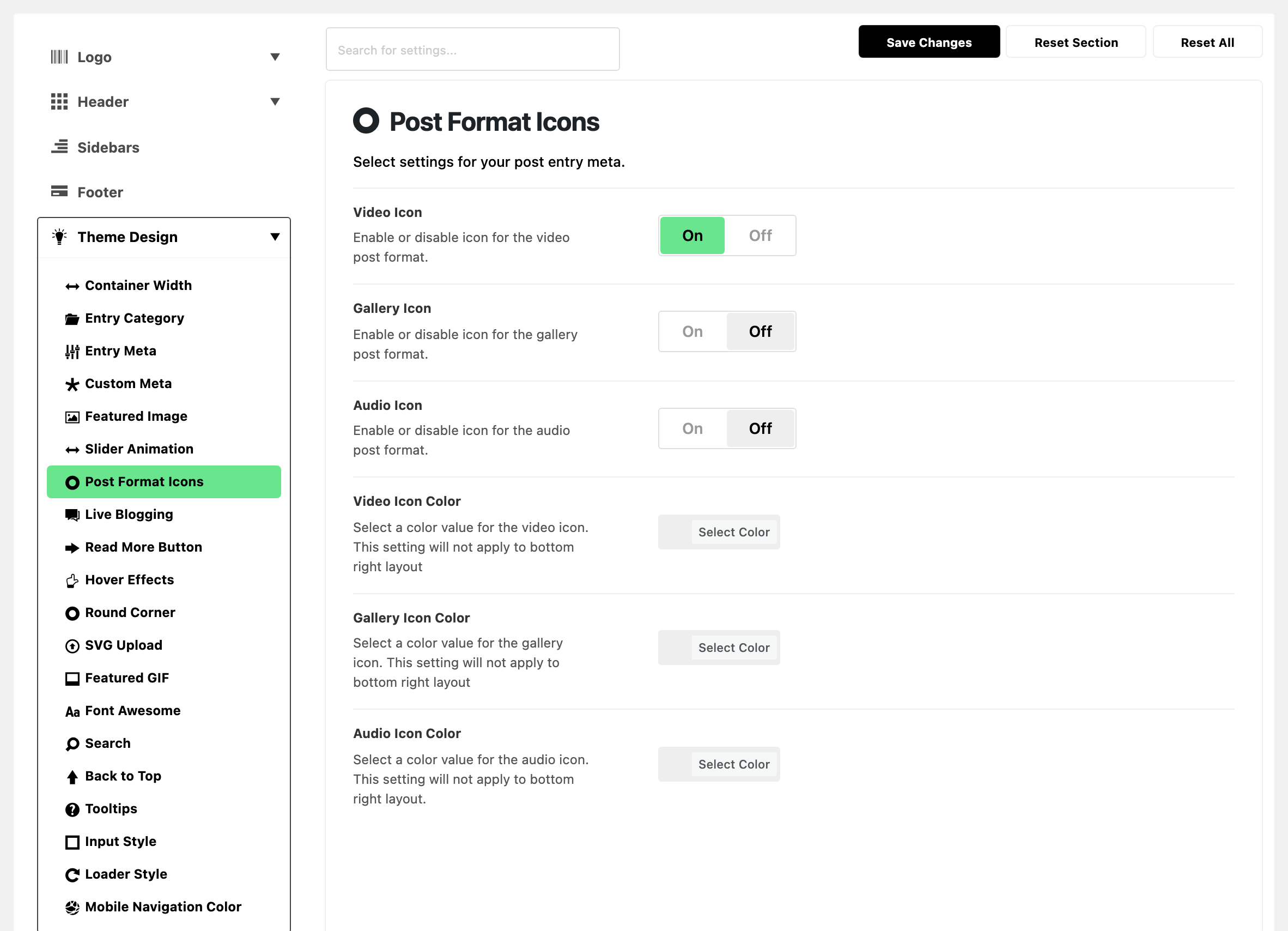Turn on the Gallery Icon toggle
This screenshot has width=1288, height=931.
(692, 331)
